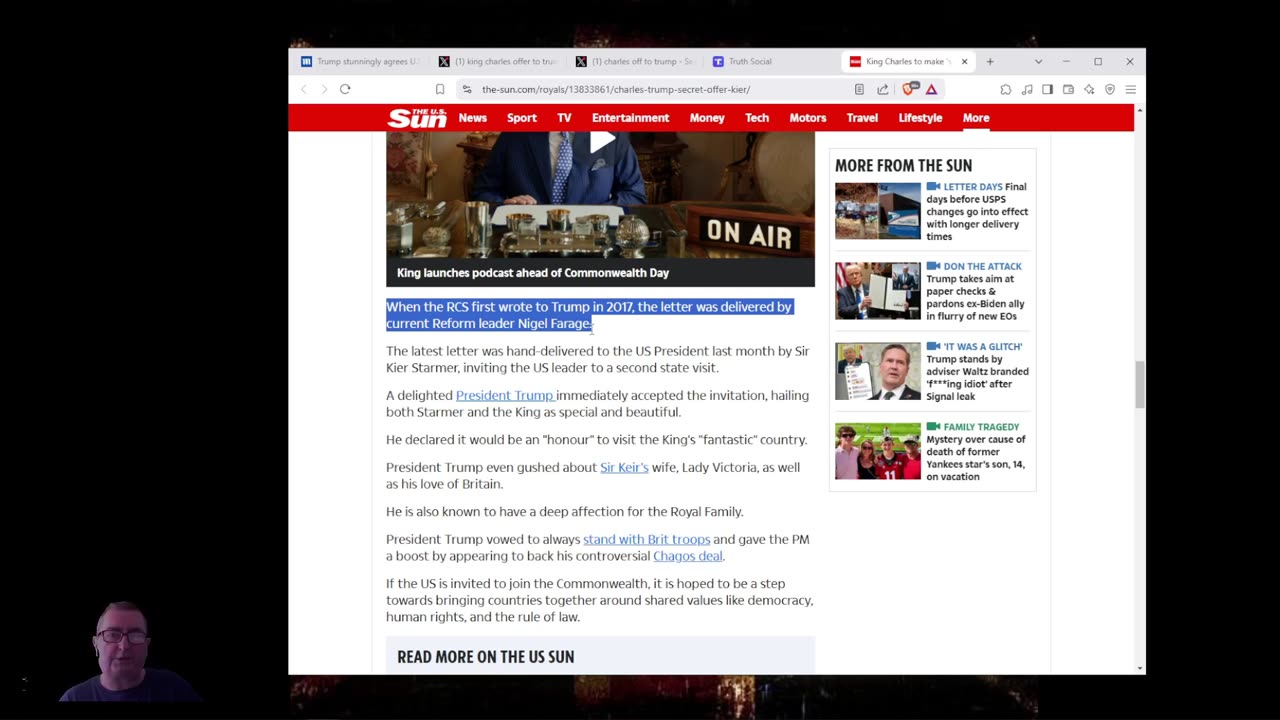
Task: Open a new browser tab
Action: point(990,61)
